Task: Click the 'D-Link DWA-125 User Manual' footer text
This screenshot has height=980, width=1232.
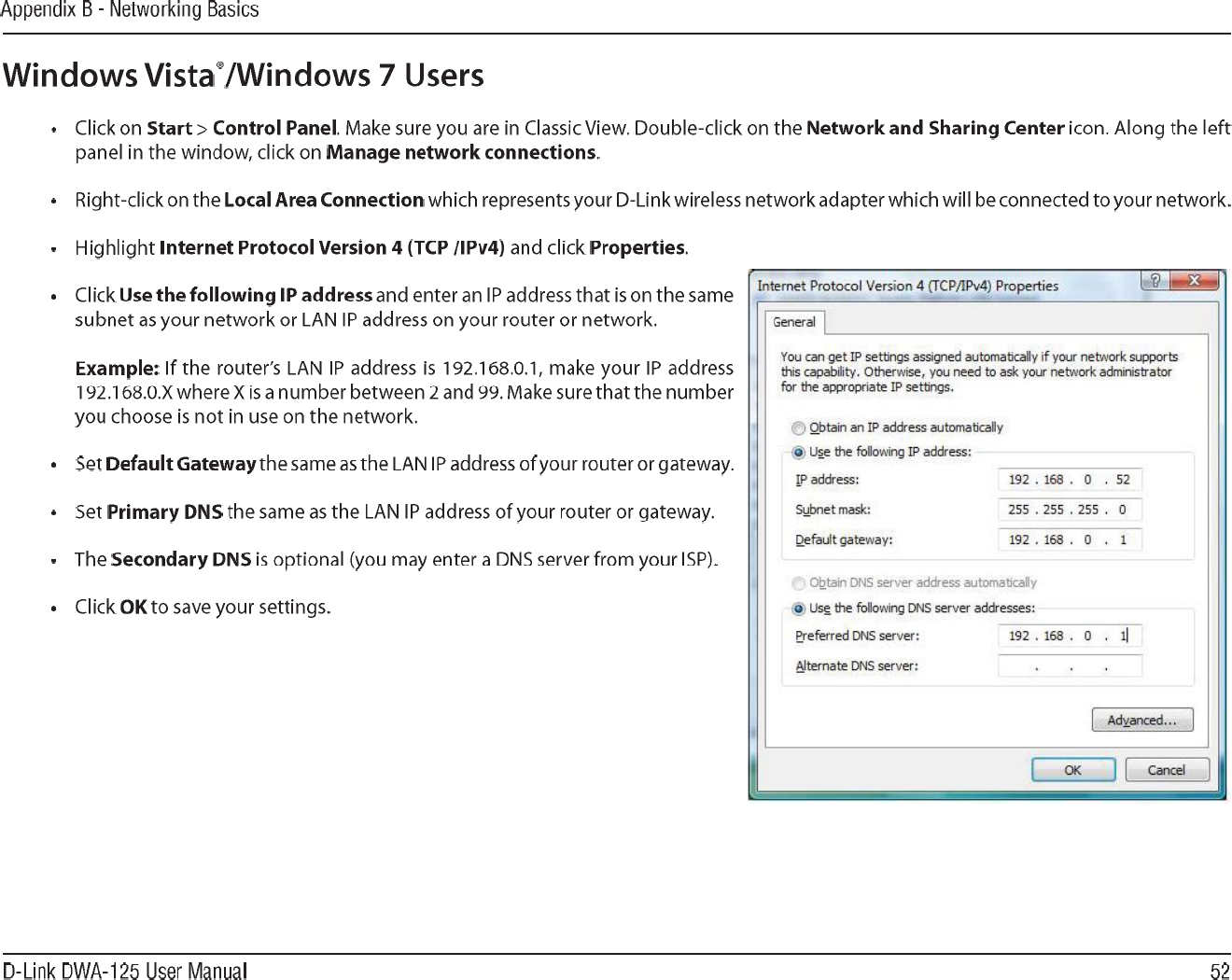Action: pyautogui.click(x=125, y=971)
